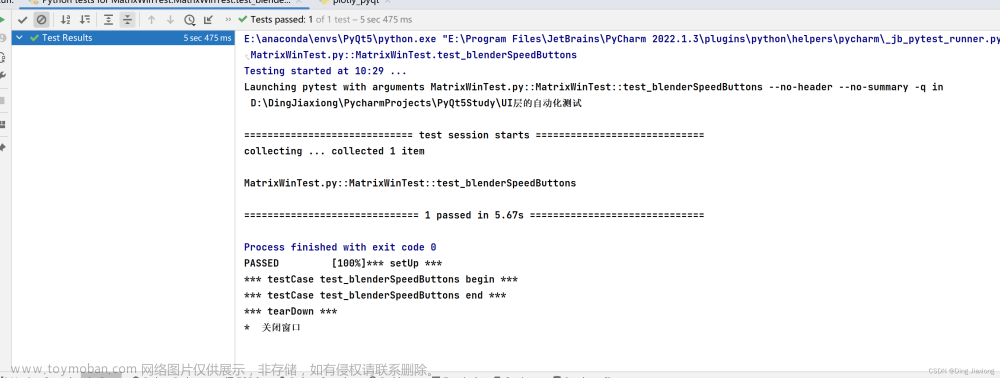Expand all test nodes
Image resolution: width=1000 pixels, height=378 pixels.
pyautogui.click(x=108, y=20)
